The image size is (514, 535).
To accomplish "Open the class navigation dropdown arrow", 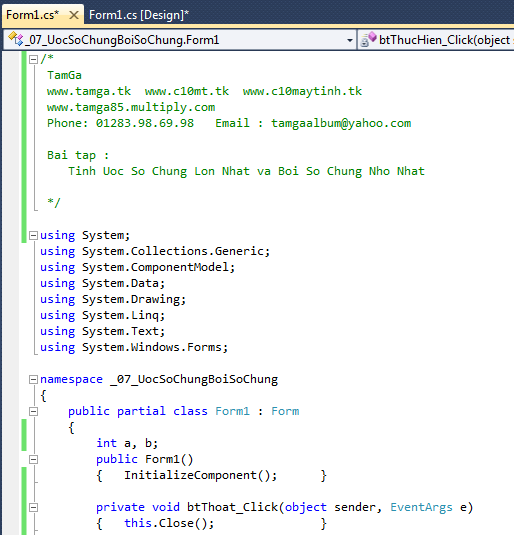I will 349,40.
